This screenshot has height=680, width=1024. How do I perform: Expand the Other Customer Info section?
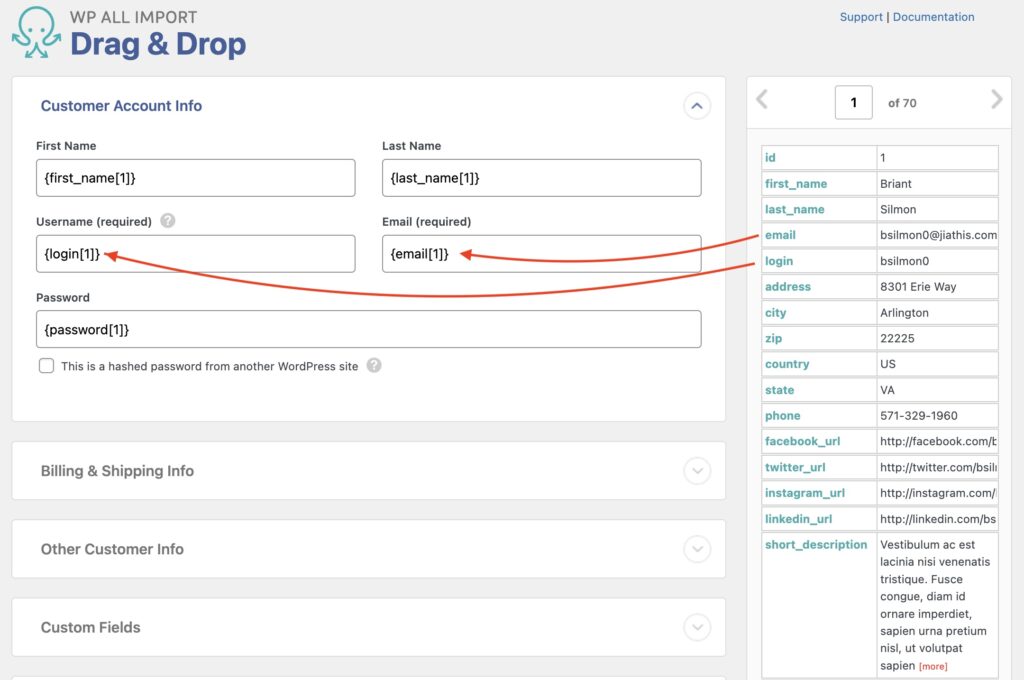pyautogui.click(x=697, y=549)
